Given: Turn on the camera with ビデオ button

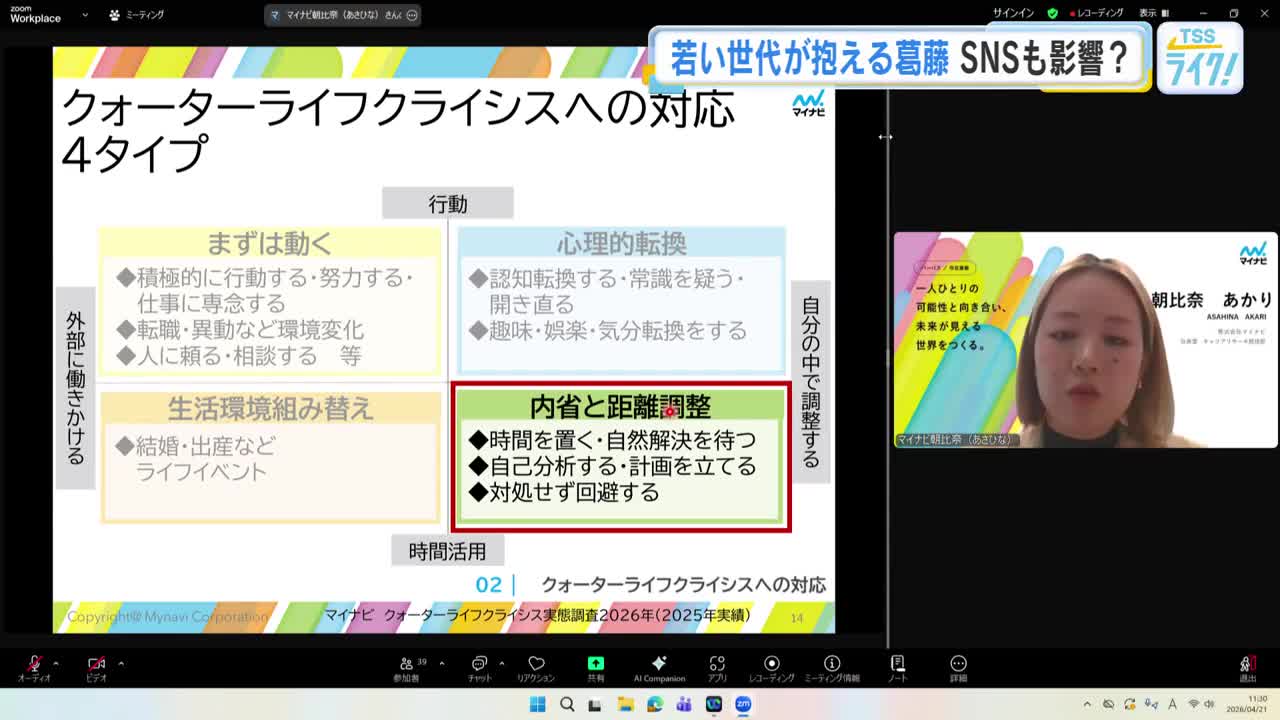Looking at the screenshot, I should click(96, 667).
